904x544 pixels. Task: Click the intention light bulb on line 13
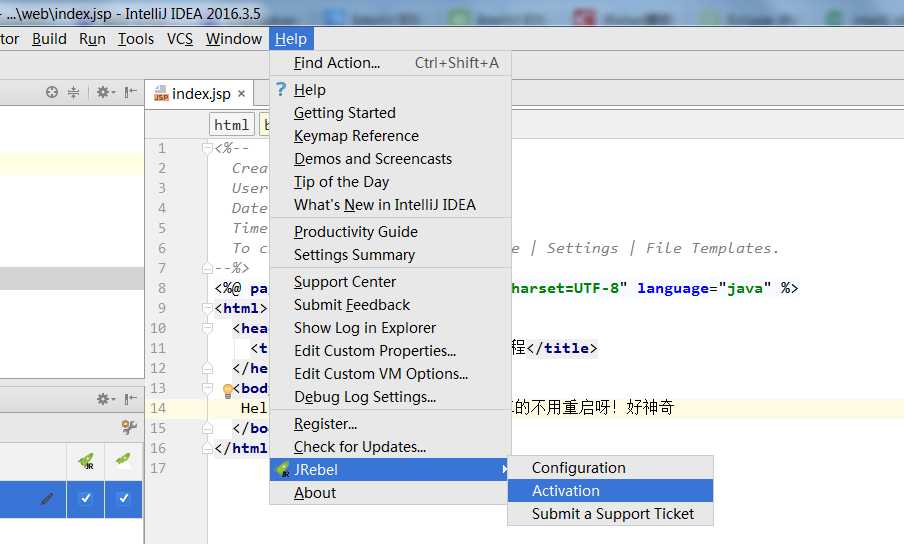(x=228, y=391)
